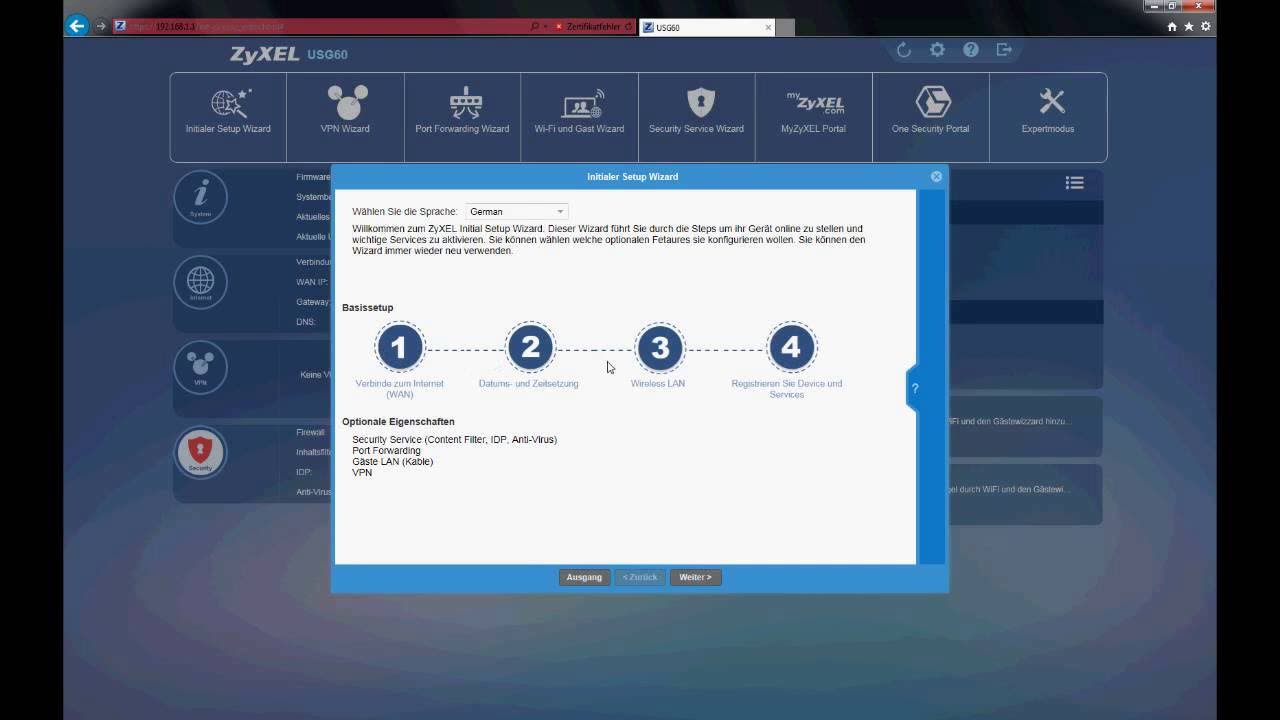Open the list view icon on dashboard
Screen dimensions: 1280x720
tap(1075, 183)
